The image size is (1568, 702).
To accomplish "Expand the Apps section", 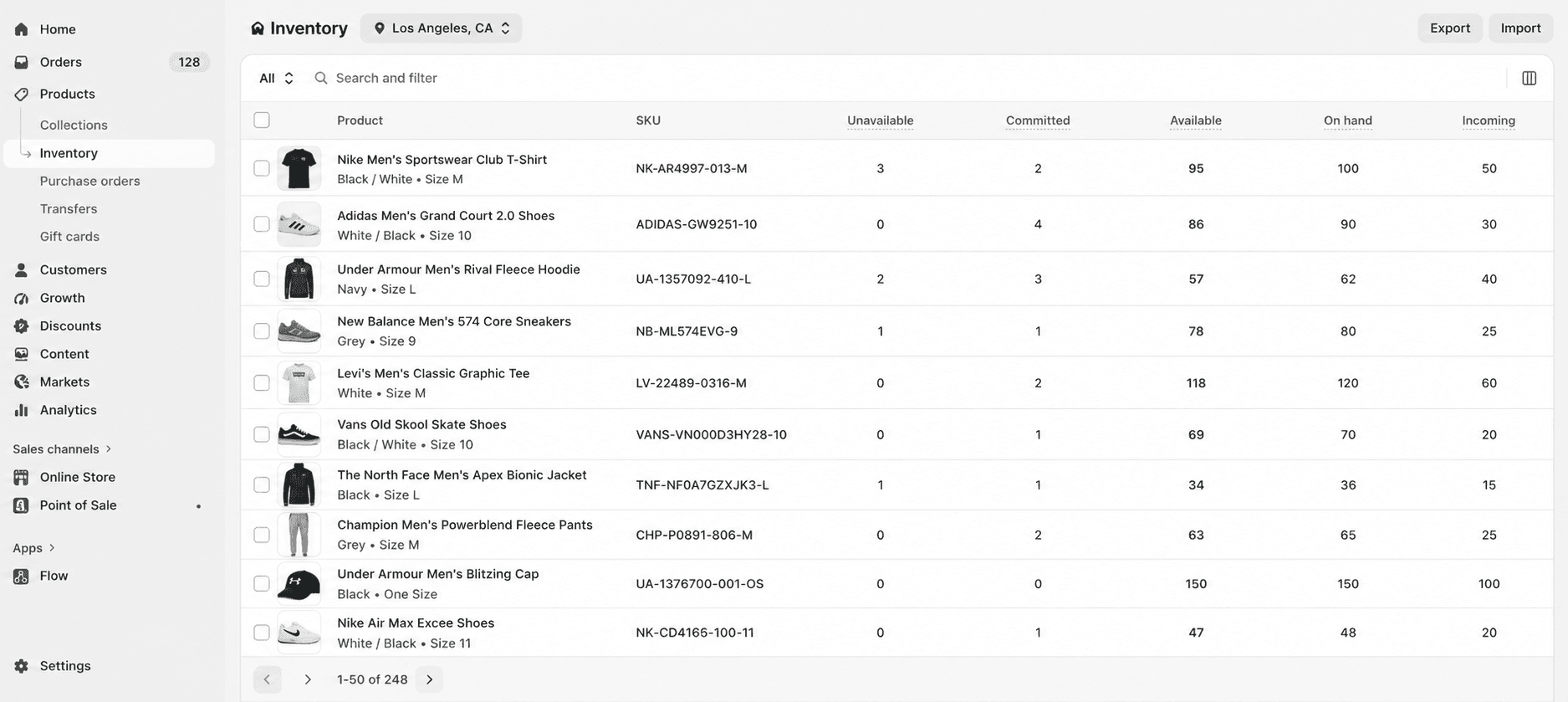I will point(33,548).
